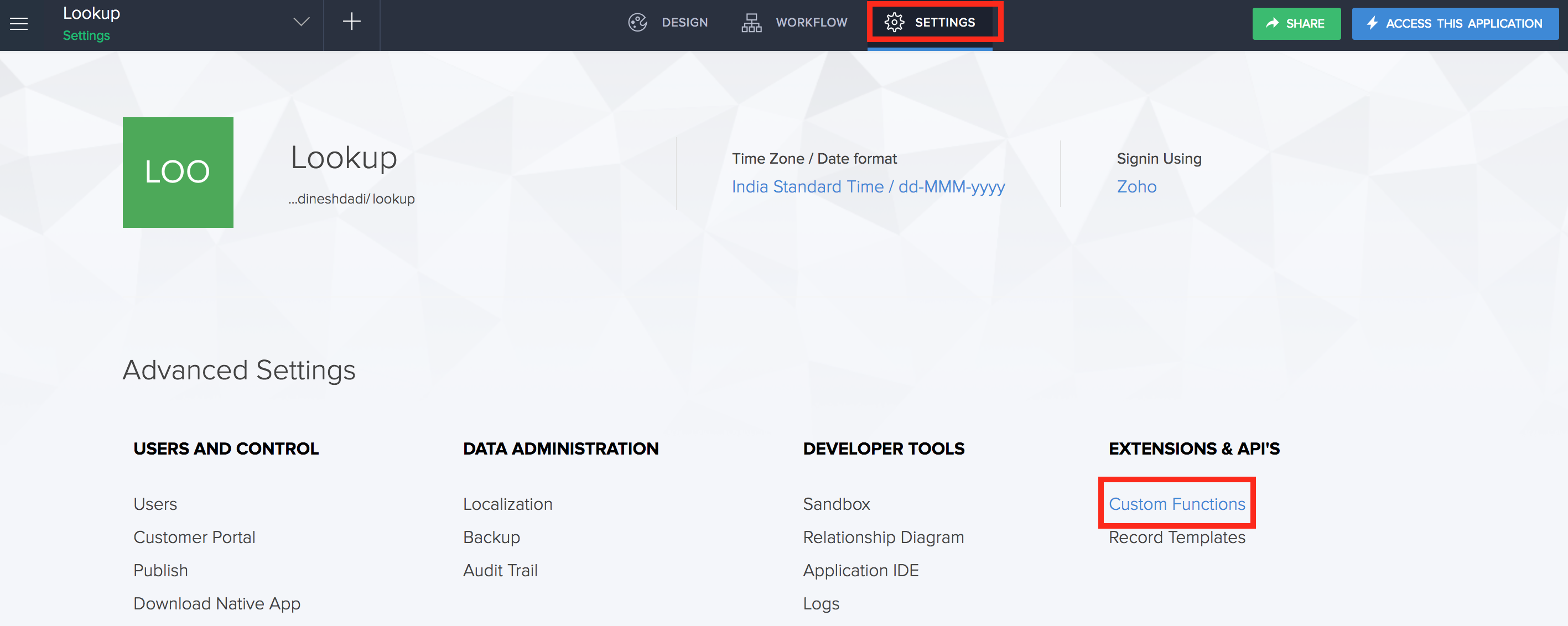1568x626 pixels.
Task: Open India Standard Time date format link
Action: pos(868,187)
